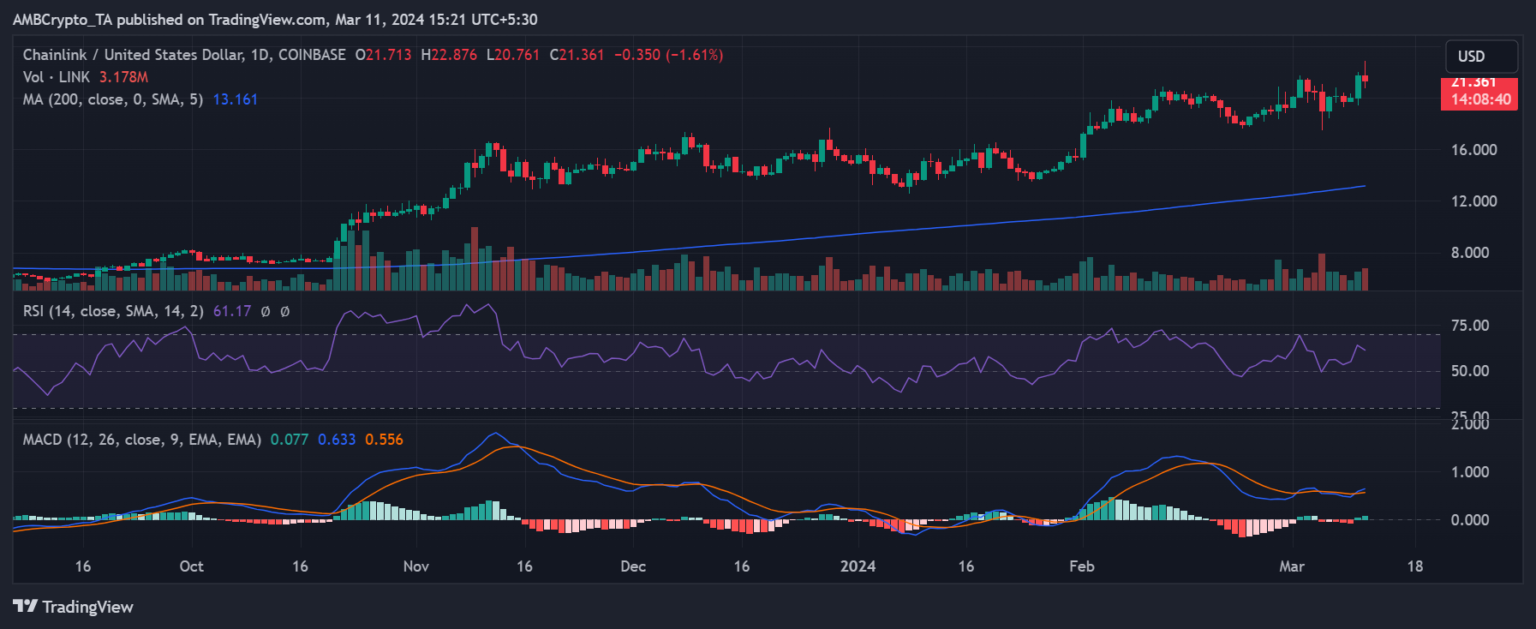The width and height of the screenshot is (1536, 629).
Task: Click the 16.000 price scale label
Action: pyautogui.click(x=1472, y=150)
